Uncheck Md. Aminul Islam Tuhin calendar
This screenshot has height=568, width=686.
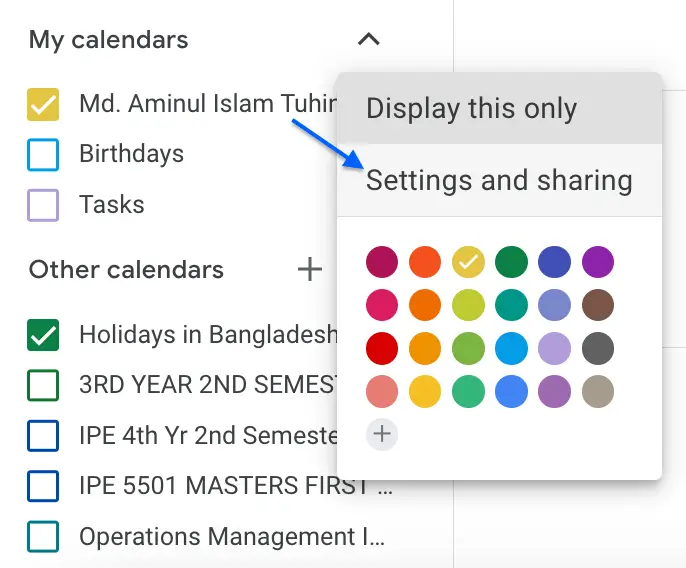pyautogui.click(x=43, y=104)
